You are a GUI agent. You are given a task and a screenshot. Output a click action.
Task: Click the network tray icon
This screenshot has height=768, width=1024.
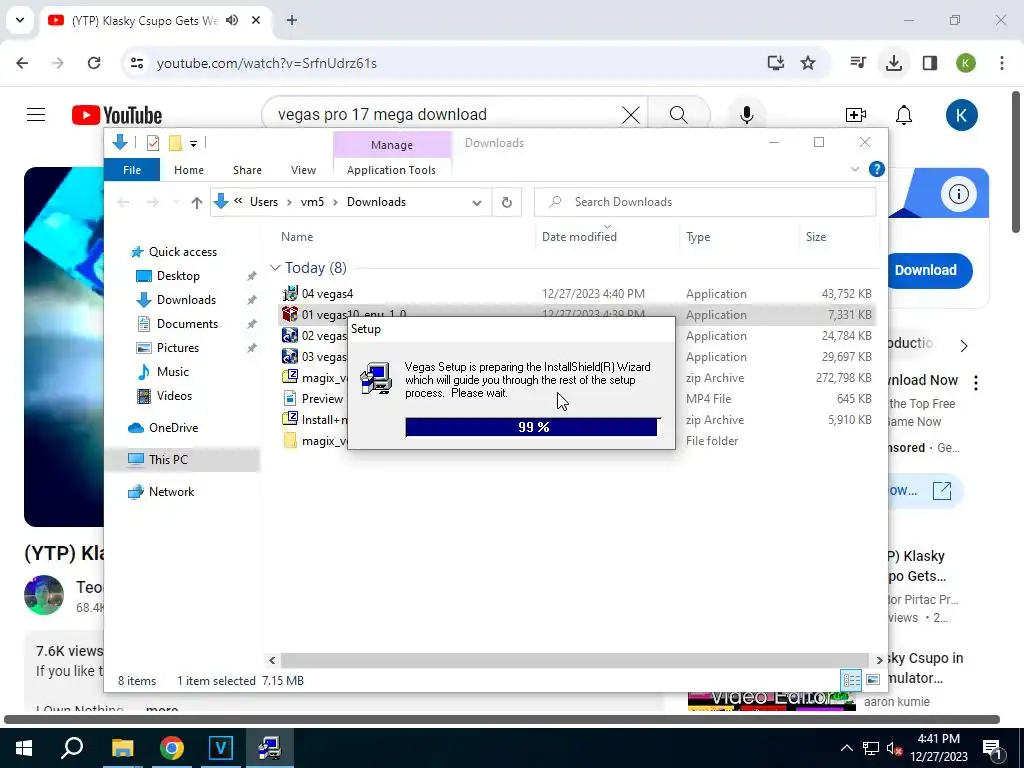tap(871, 748)
